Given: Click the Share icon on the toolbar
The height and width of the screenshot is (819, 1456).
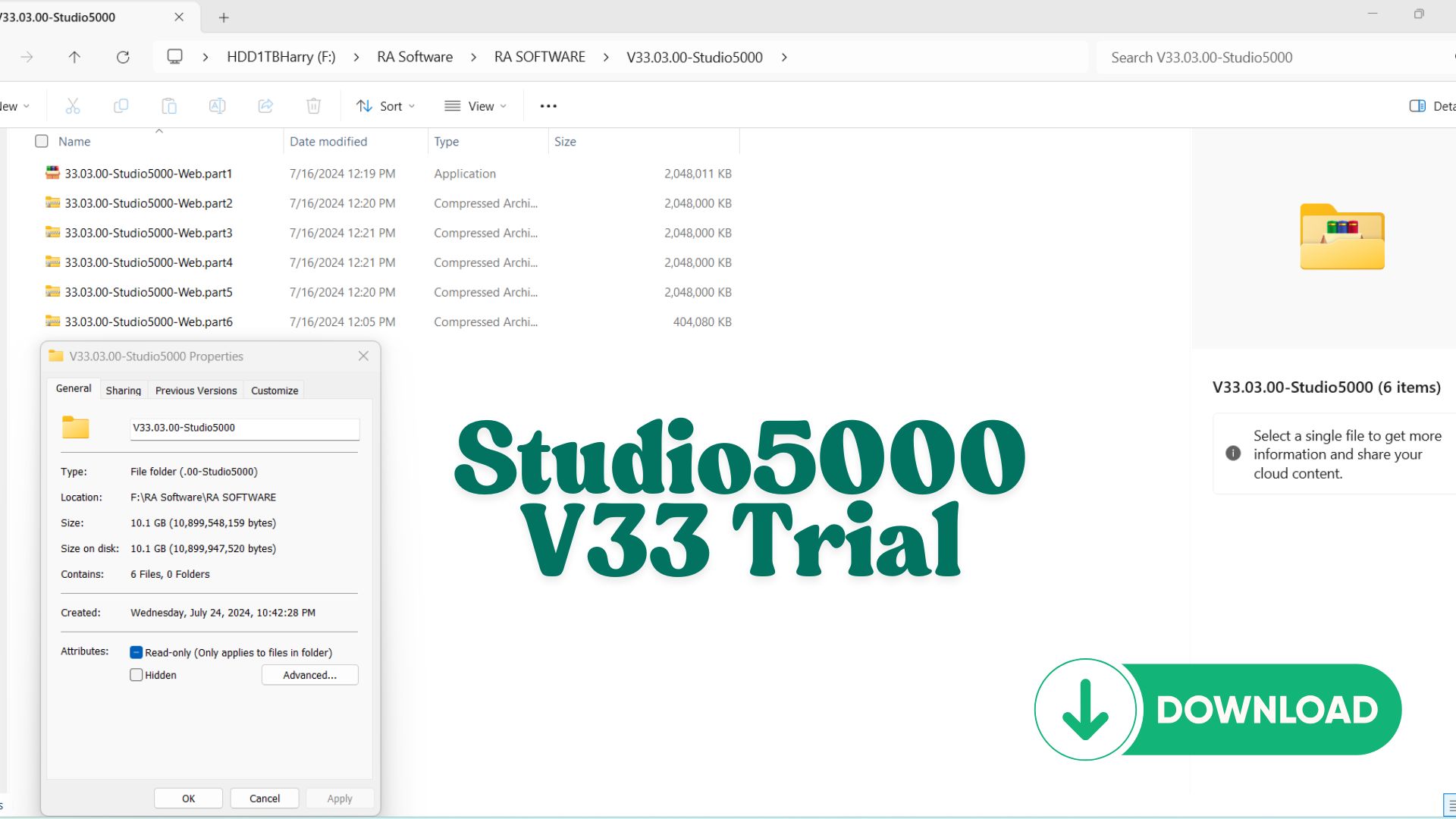Looking at the screenshot, I should (265, 105).
